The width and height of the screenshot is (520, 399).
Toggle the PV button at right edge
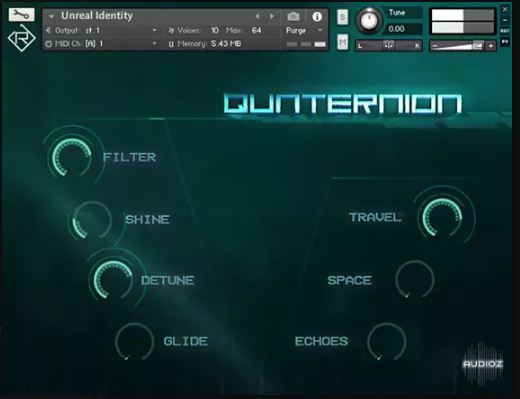[505, 42]
